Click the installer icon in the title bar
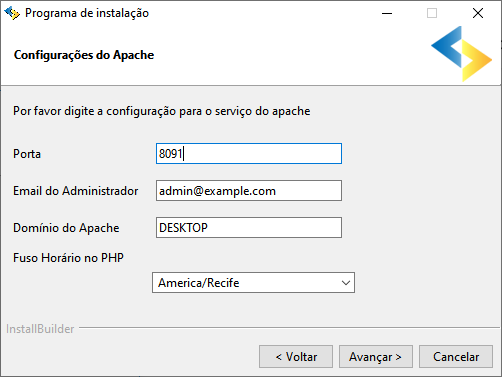502x377 pixels. [12, 13]
